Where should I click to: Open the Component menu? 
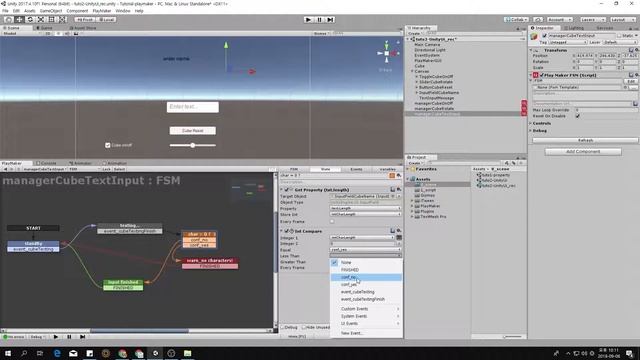click(77, 11)
